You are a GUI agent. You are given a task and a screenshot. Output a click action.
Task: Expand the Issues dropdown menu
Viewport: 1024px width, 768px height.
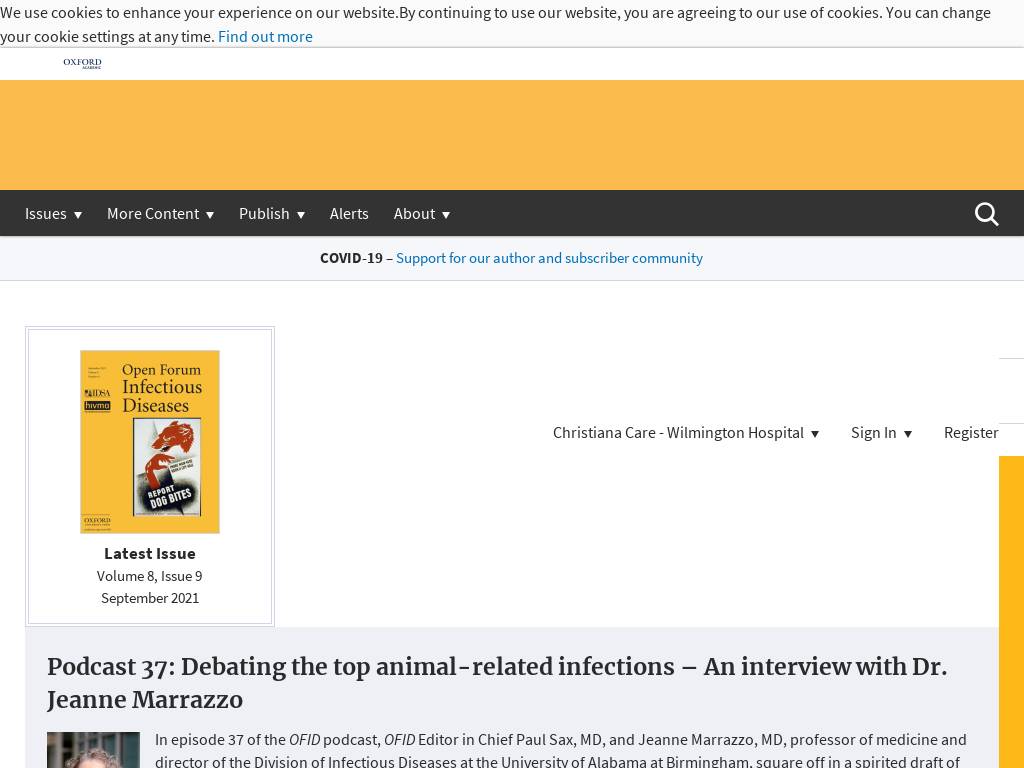[x=53, y=214]
